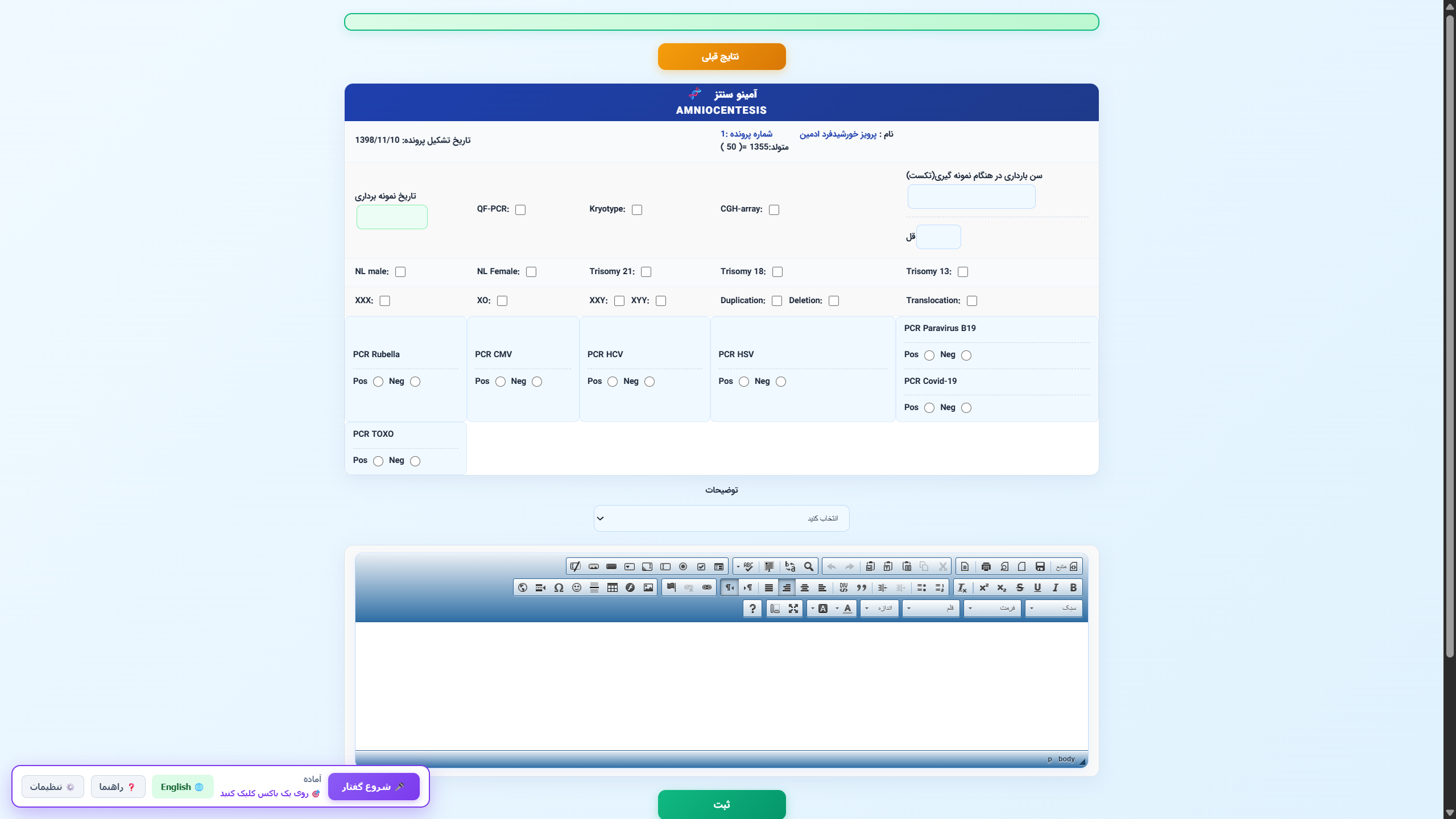Insert a special character (omega icon)
Screen dimensions: 1456x819
(559, 588)
